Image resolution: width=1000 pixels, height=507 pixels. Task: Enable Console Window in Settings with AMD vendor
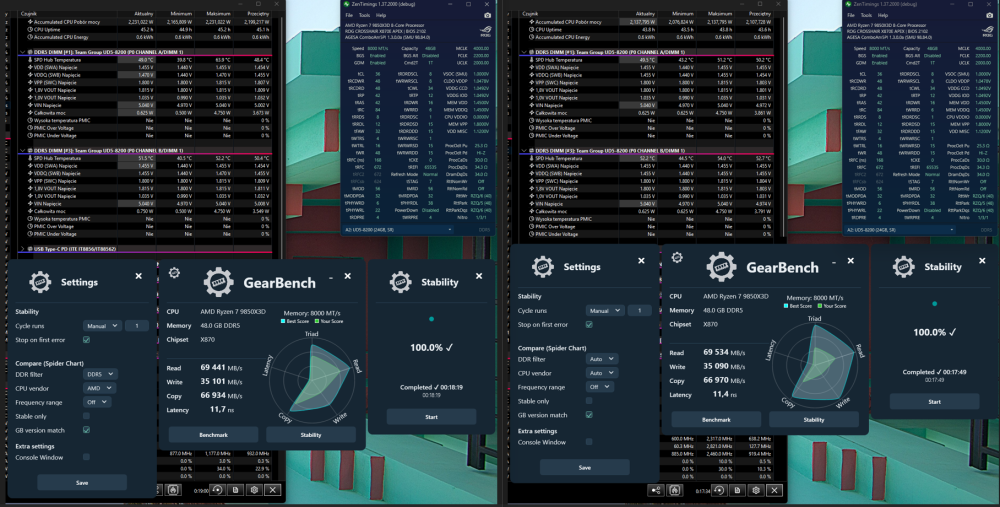pyautogui.click(x=86, y=457)
